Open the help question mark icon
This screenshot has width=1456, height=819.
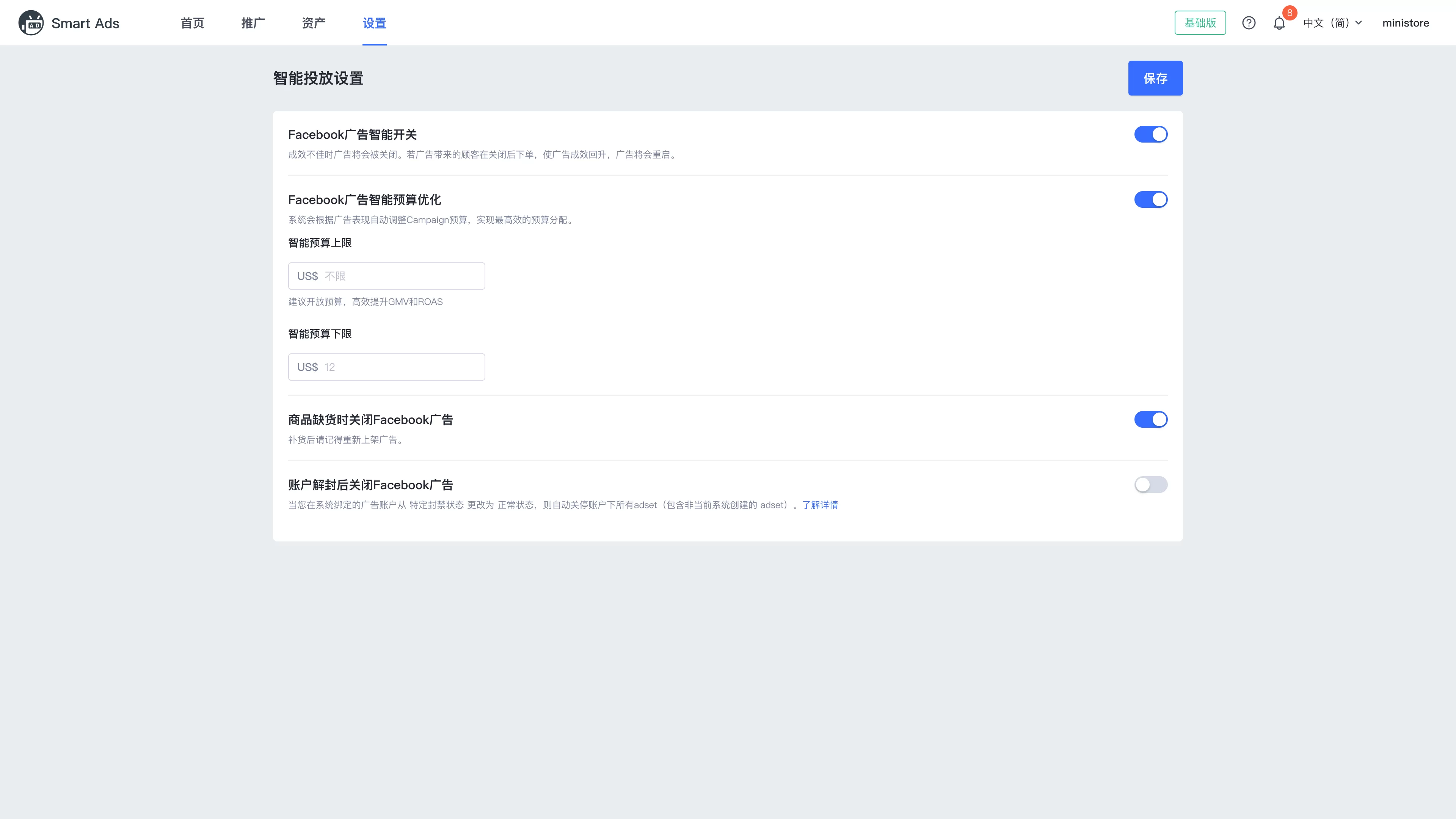coord(1249,23)
